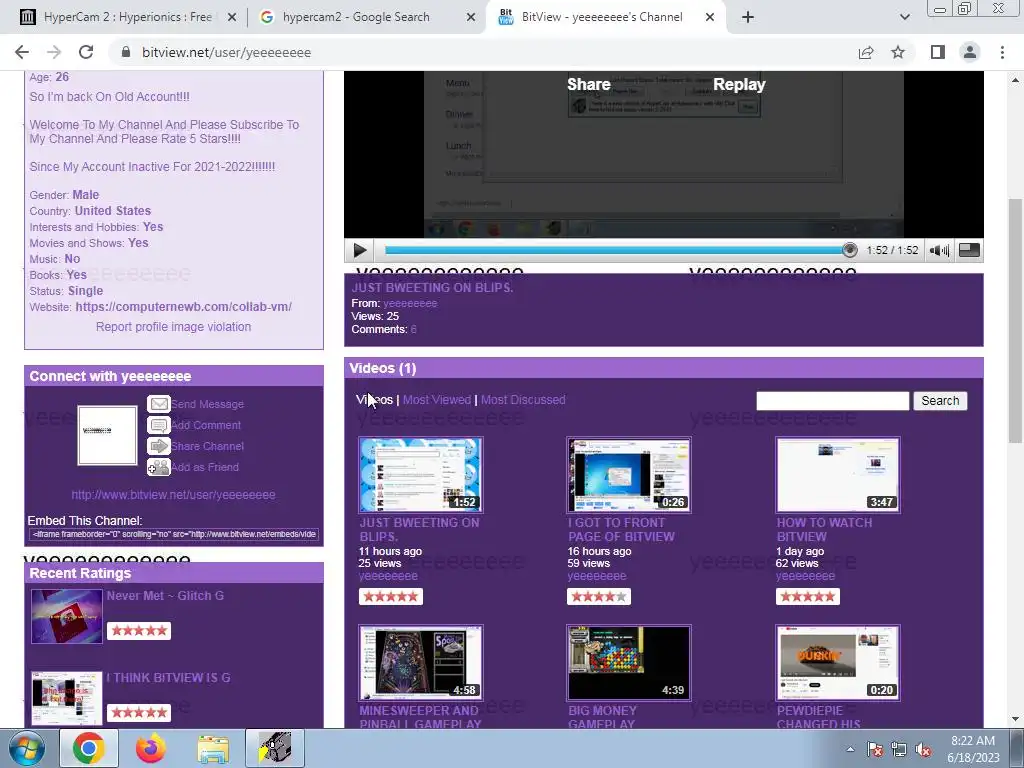This screenshot has width=1024, height=768.
Task: Open the Send Message link
Action: [208, 404]
